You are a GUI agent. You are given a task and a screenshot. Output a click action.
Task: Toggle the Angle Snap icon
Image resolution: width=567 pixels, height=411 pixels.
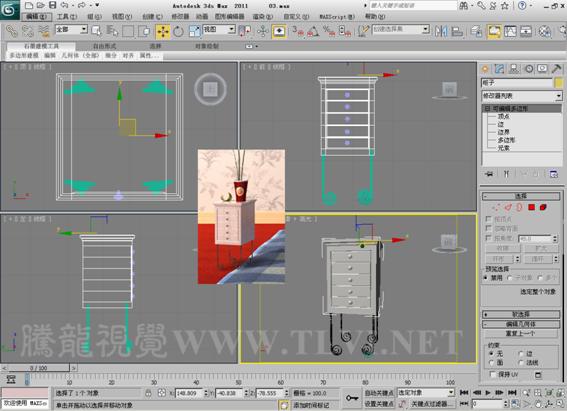click(313, 31)
